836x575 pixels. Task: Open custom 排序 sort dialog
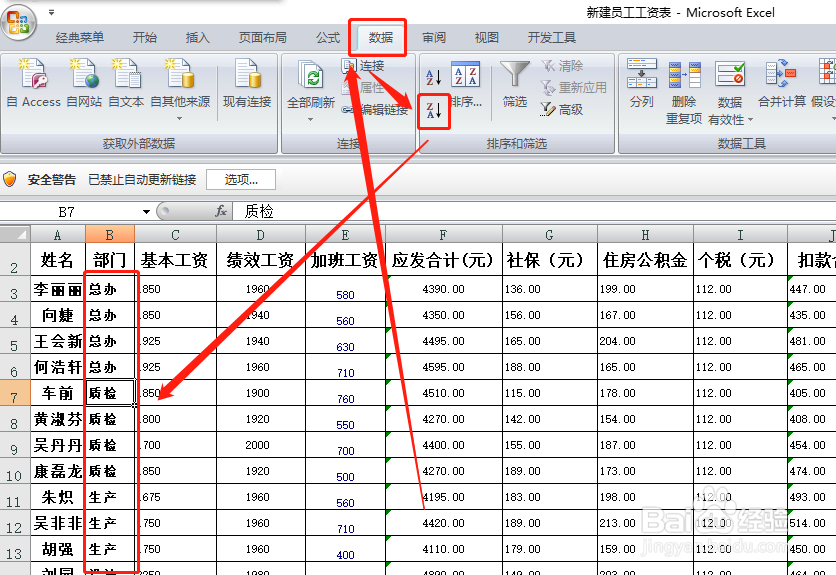pyautogui.click(x=466, y=84)
